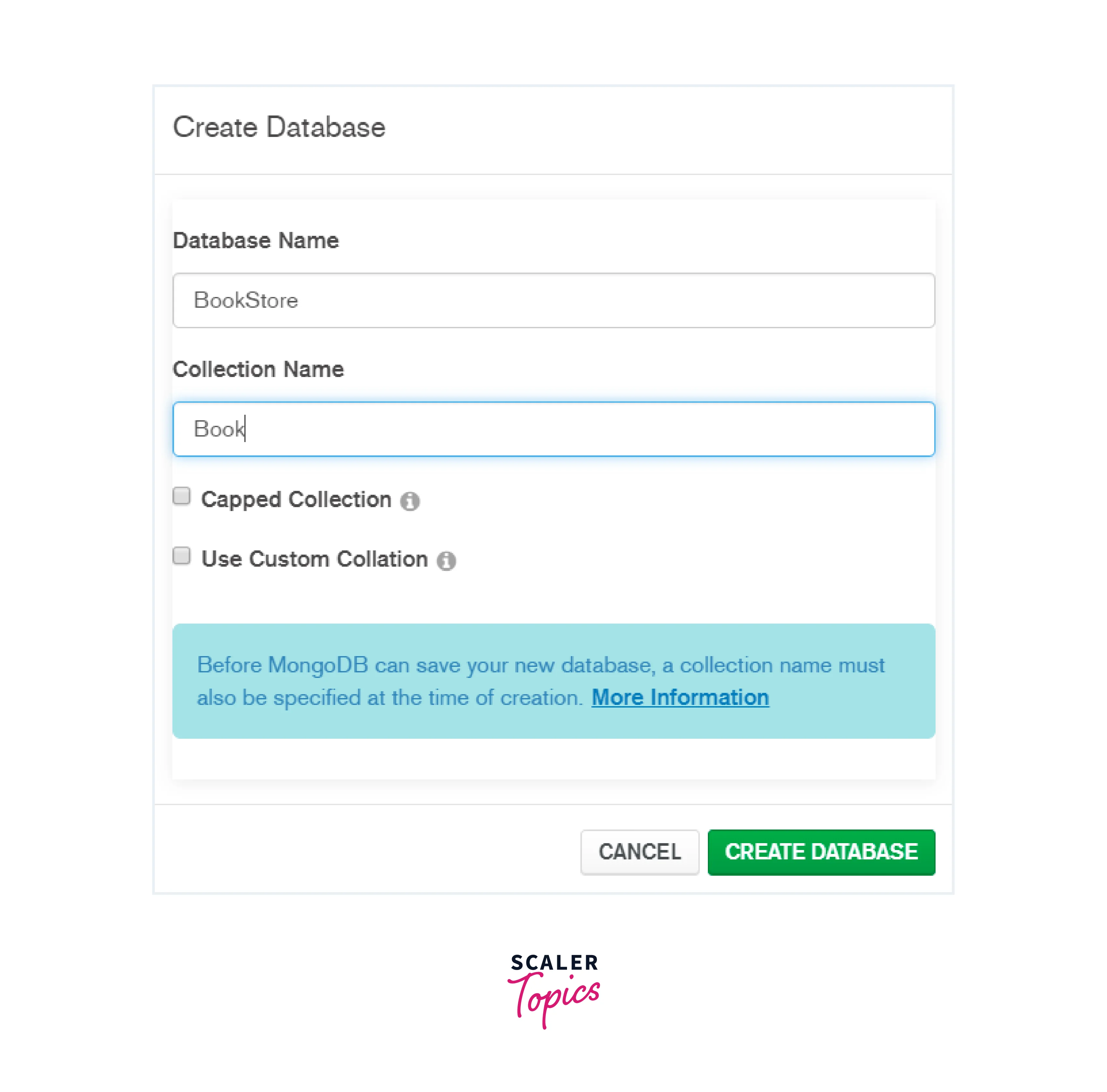The height and width of the screenshot is (1092, 1107).
Task: Click the Capped Collection info icon
Action: click(410, 501)
